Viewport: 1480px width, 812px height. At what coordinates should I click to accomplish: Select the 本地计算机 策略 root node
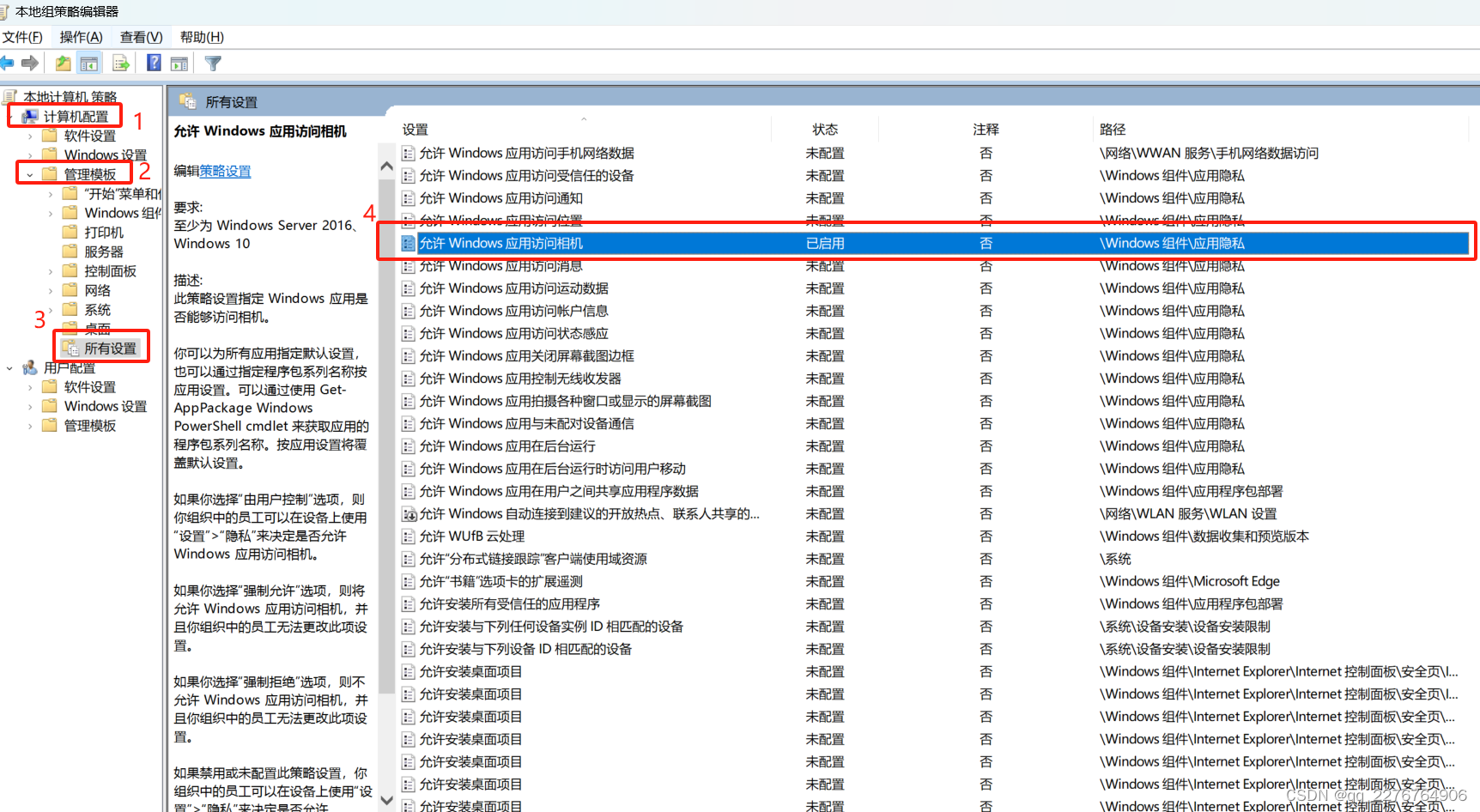[x=70, y=97]
